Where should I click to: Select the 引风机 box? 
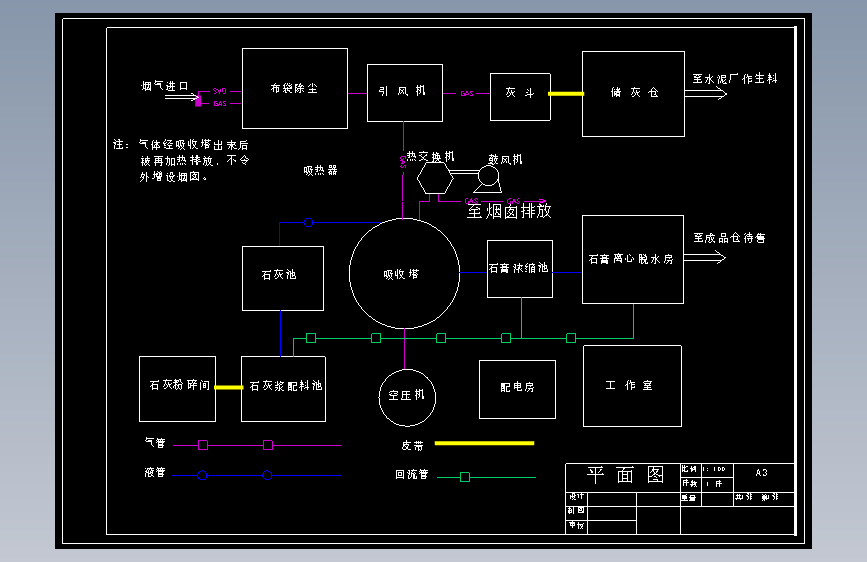point(405,93)
